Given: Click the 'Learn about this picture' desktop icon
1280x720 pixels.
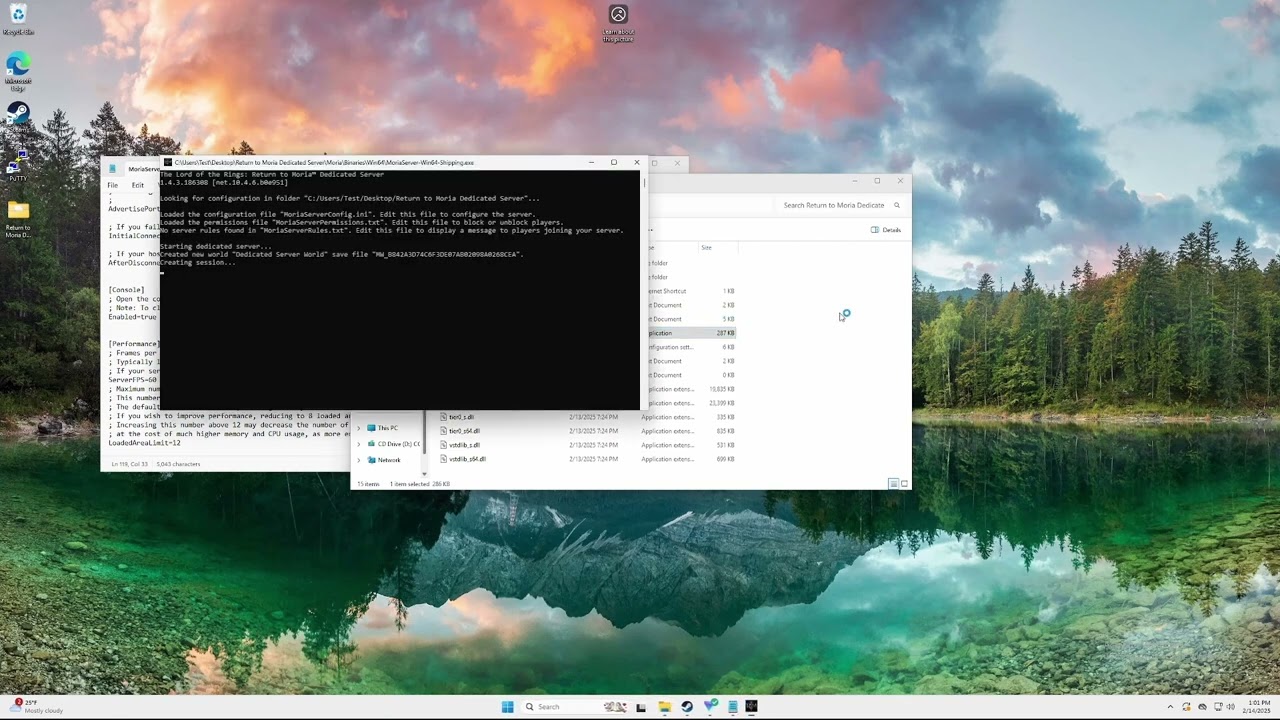Looking at the screenshot, I should click(x=618, y=22).
